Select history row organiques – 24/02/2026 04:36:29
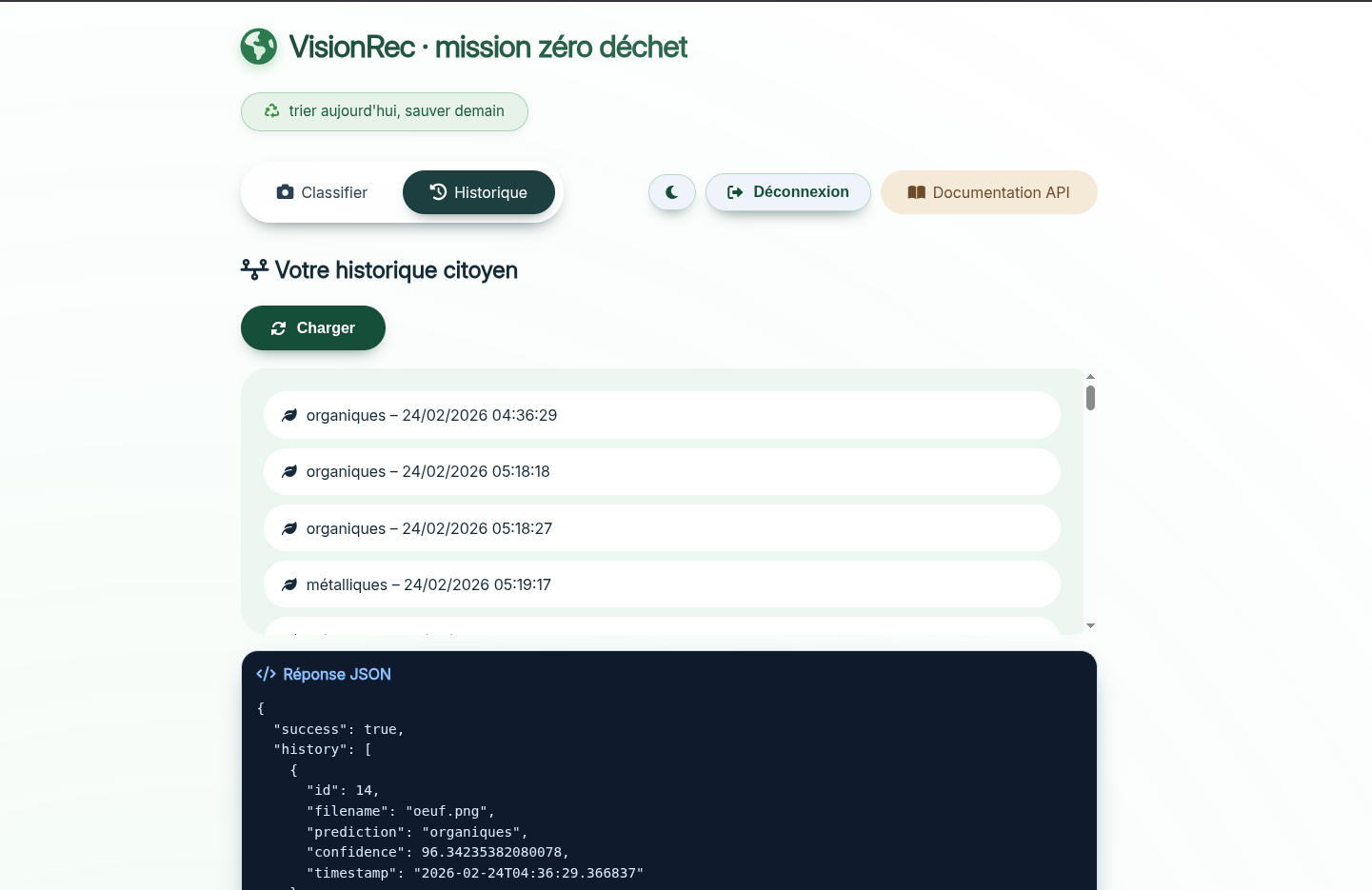This screenshot has width=1372, height=890. [662, 415]
